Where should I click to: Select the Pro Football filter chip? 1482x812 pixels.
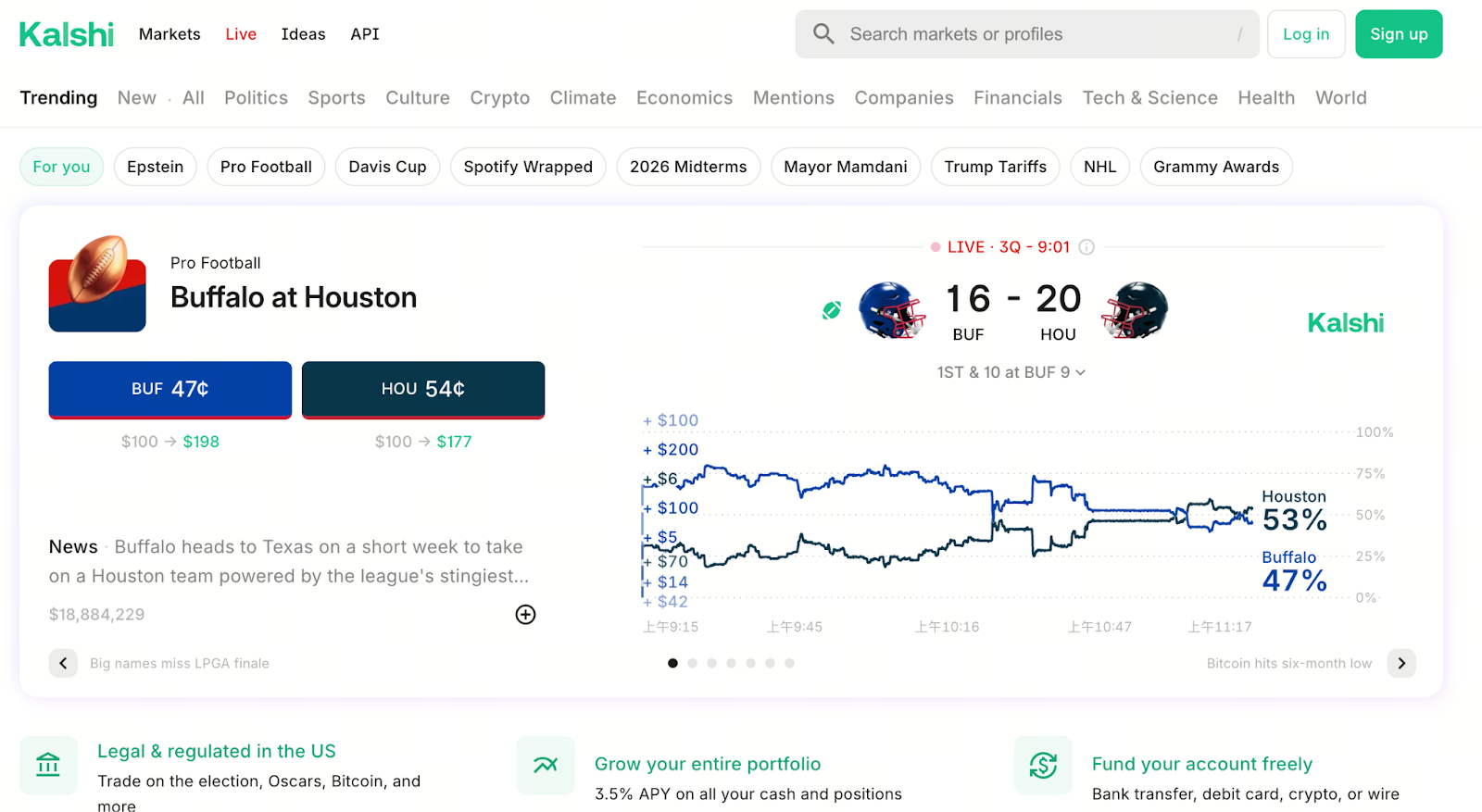coord(266,167)
